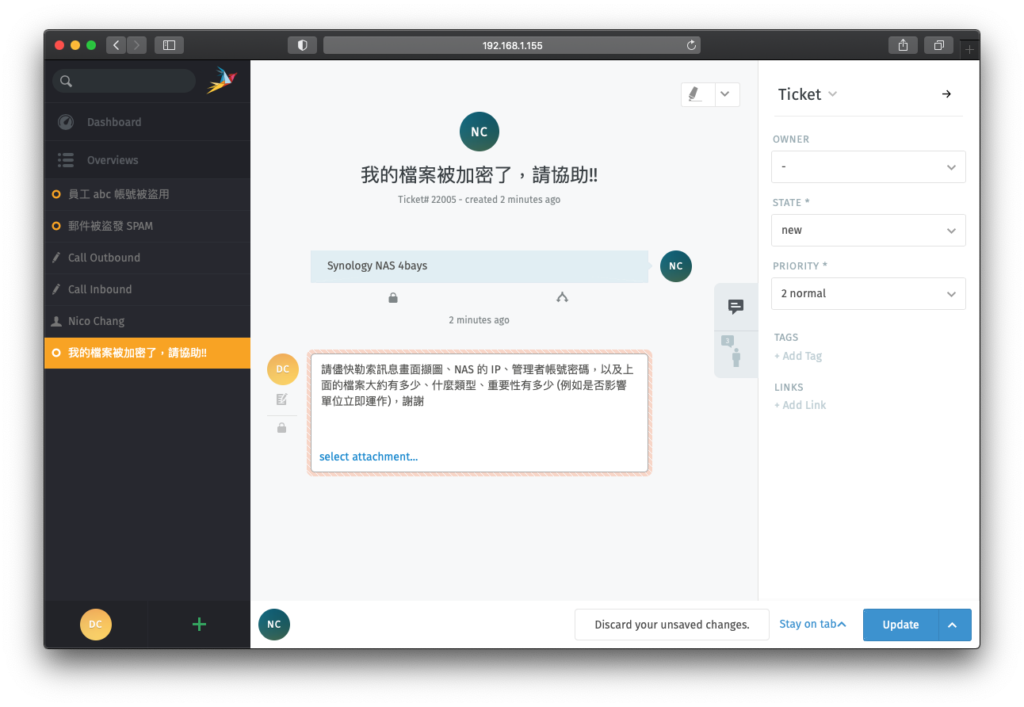Select active ticket 我的檔案被加密了 tab
Viewport: 1024px width, 707px height.
pyautogui.click(x=147, y=353)
